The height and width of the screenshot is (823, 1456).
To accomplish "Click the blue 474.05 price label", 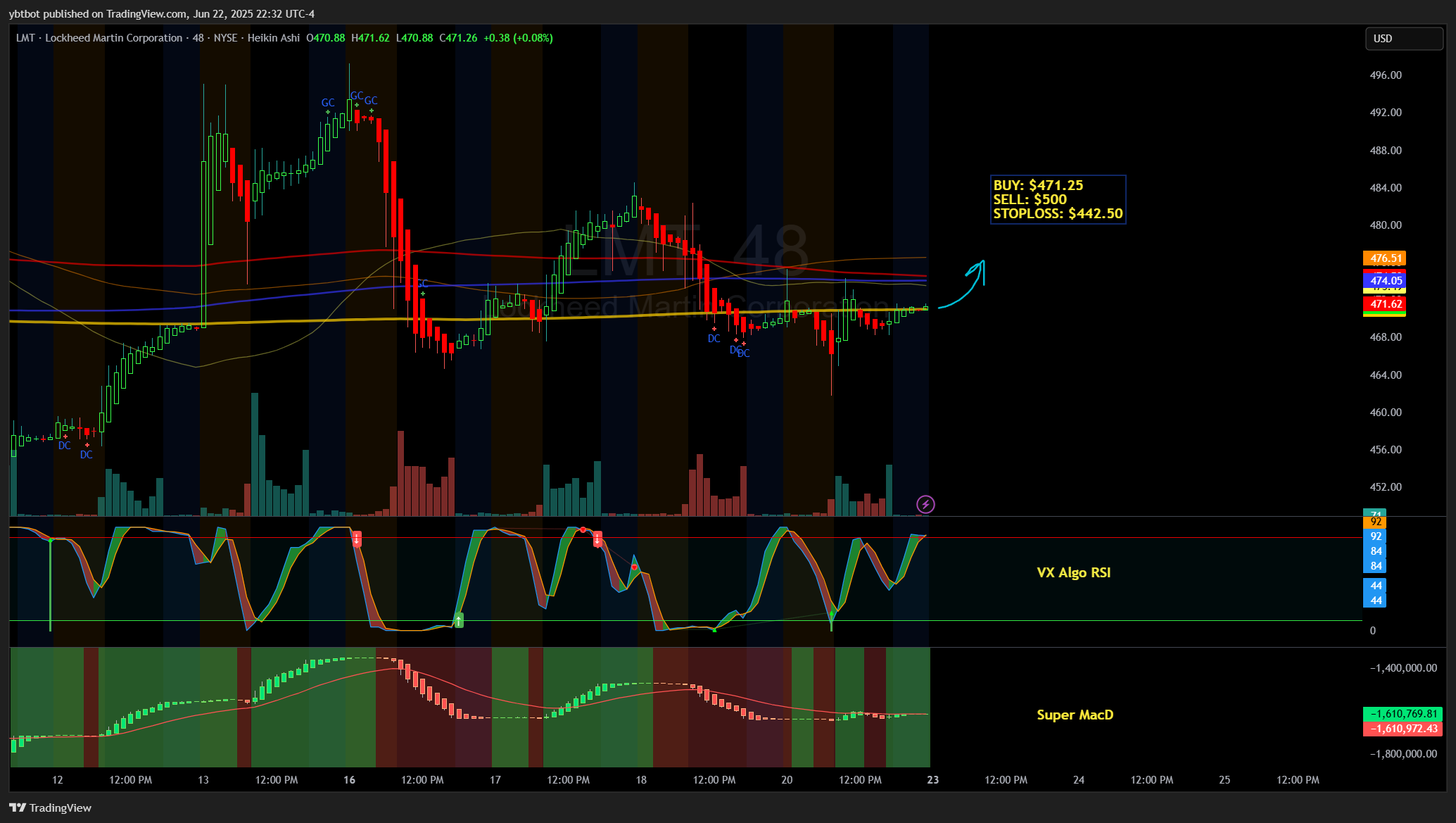I will (x=1384, y=281).
